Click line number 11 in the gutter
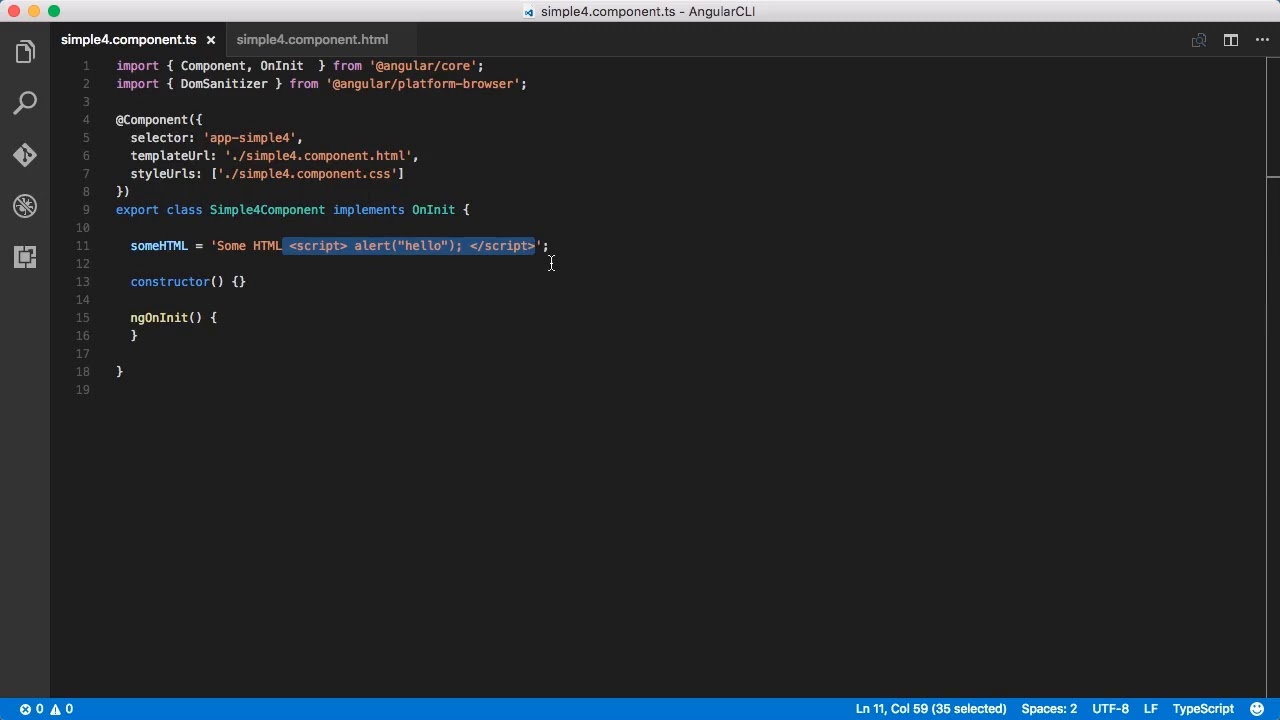Image resolution: width=1280 pixels, height=720 pixels. point(82,246)
